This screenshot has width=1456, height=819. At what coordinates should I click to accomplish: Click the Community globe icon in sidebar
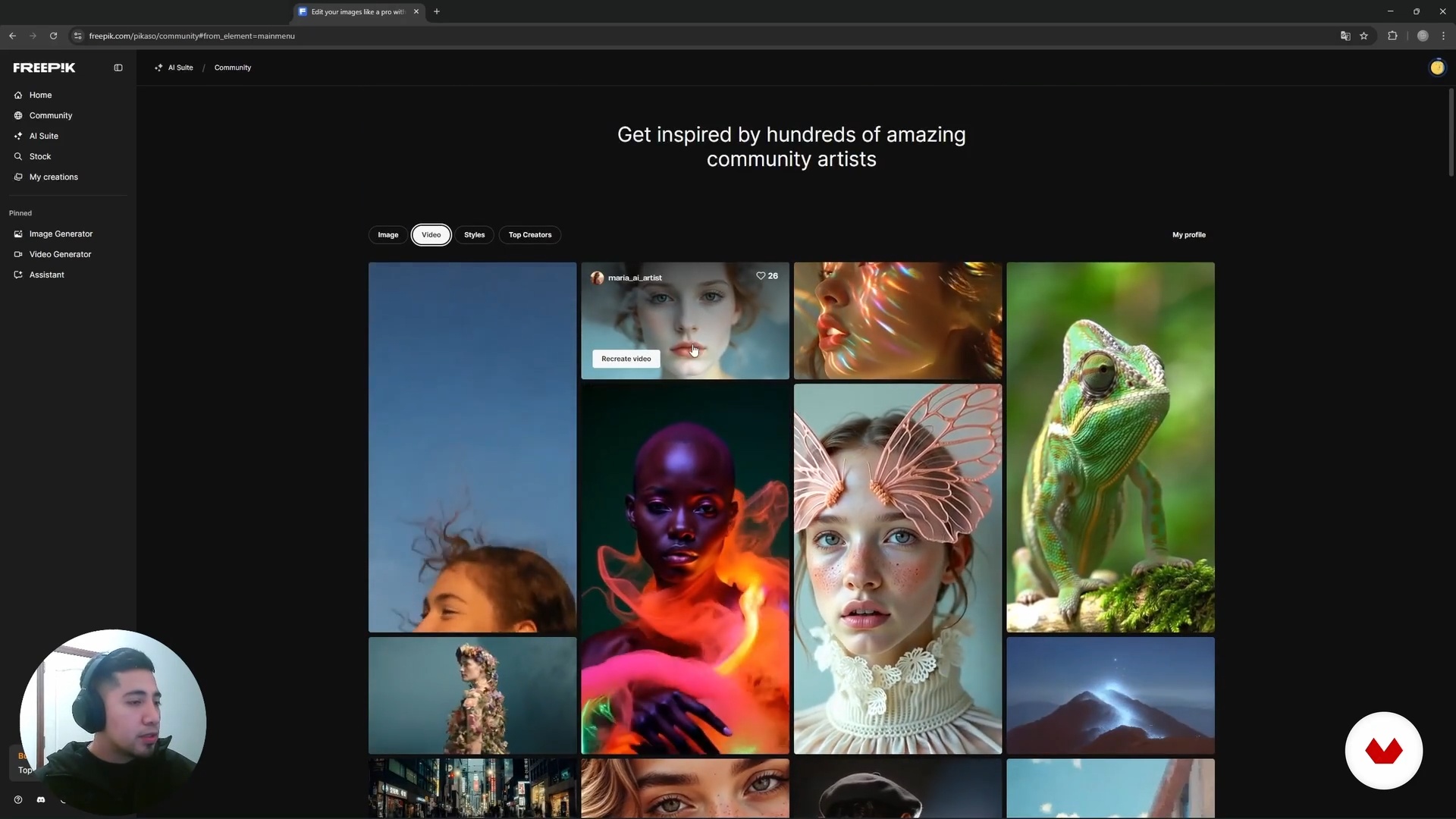(x=18, y=115)
